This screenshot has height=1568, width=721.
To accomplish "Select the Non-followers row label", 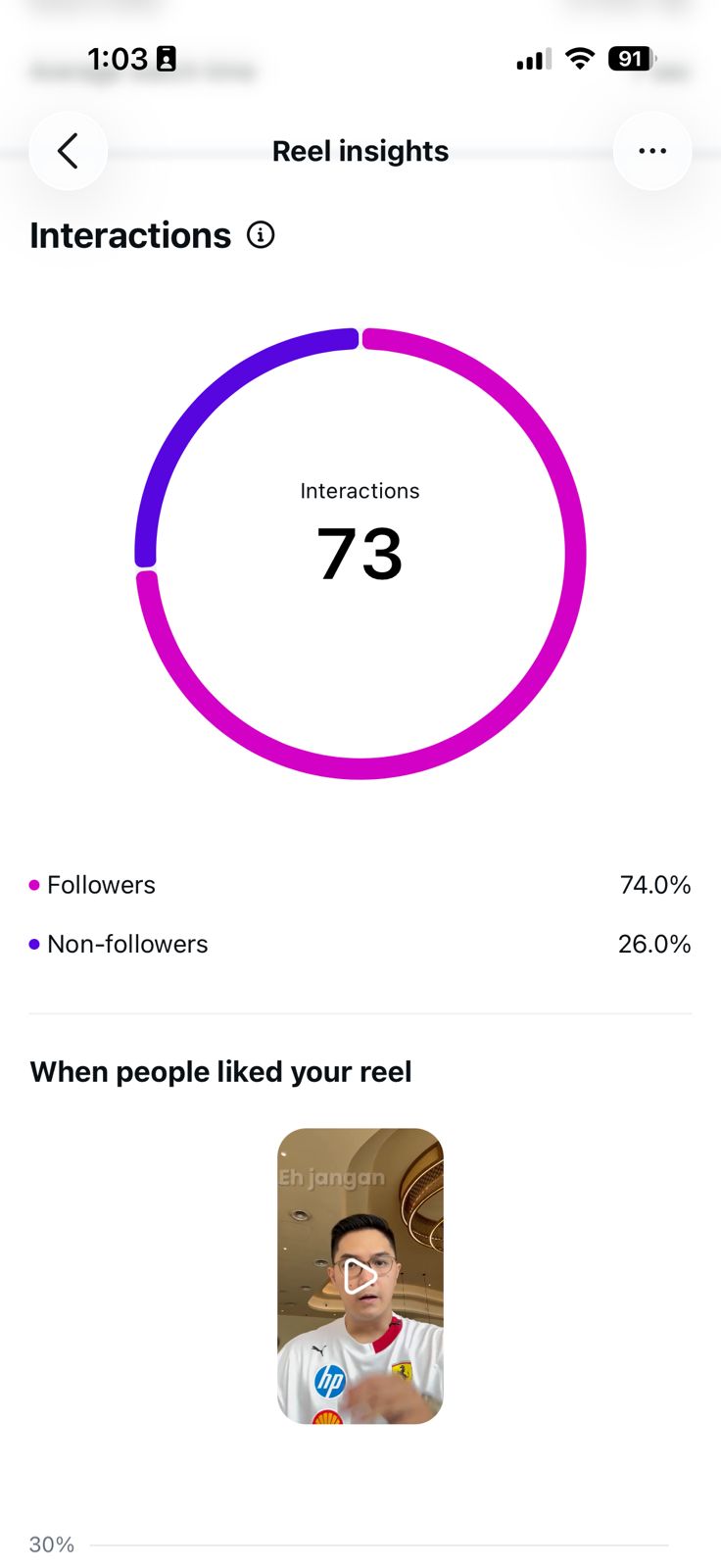I will pos(127,945).
